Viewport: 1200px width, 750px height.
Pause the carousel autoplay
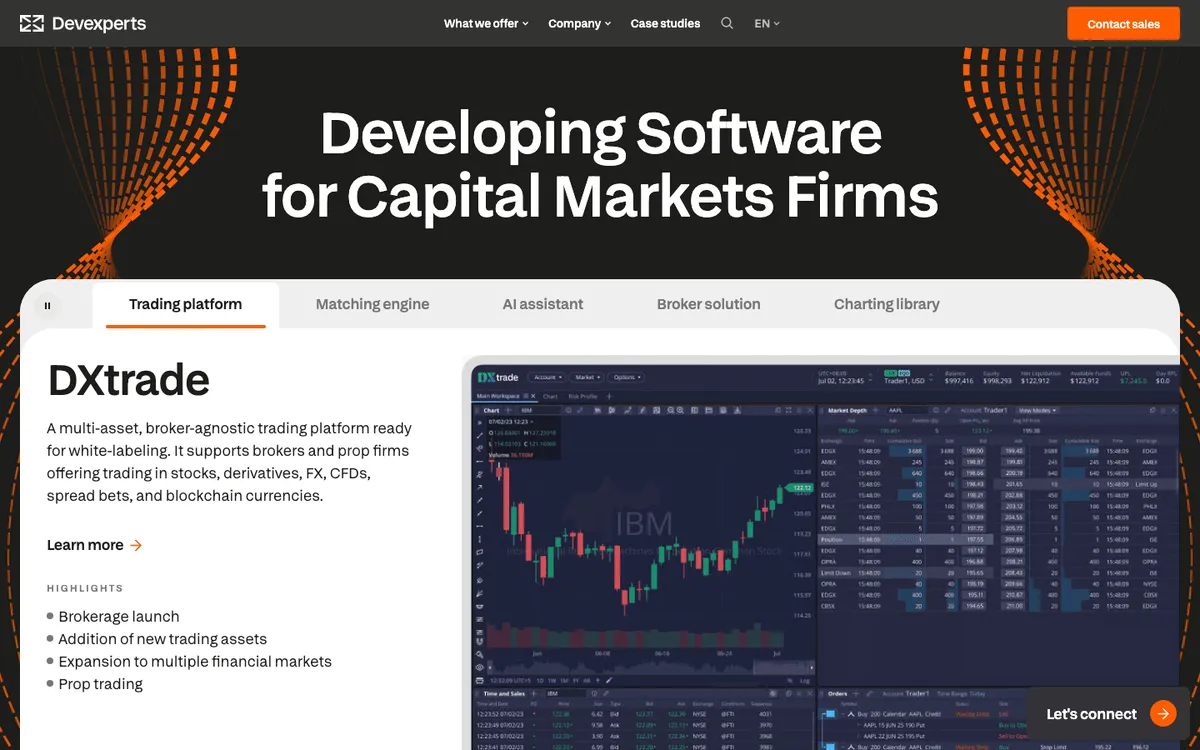coord(47,306)
